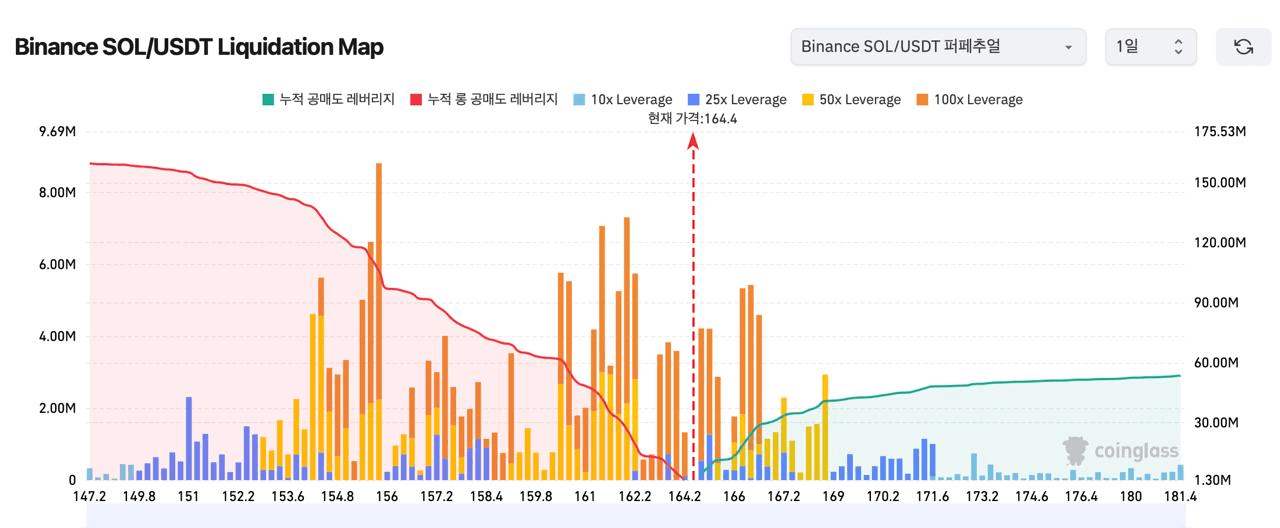Click the 169 x-axis label
This screenshot has width=1280, height=528.
click(833, 497)
